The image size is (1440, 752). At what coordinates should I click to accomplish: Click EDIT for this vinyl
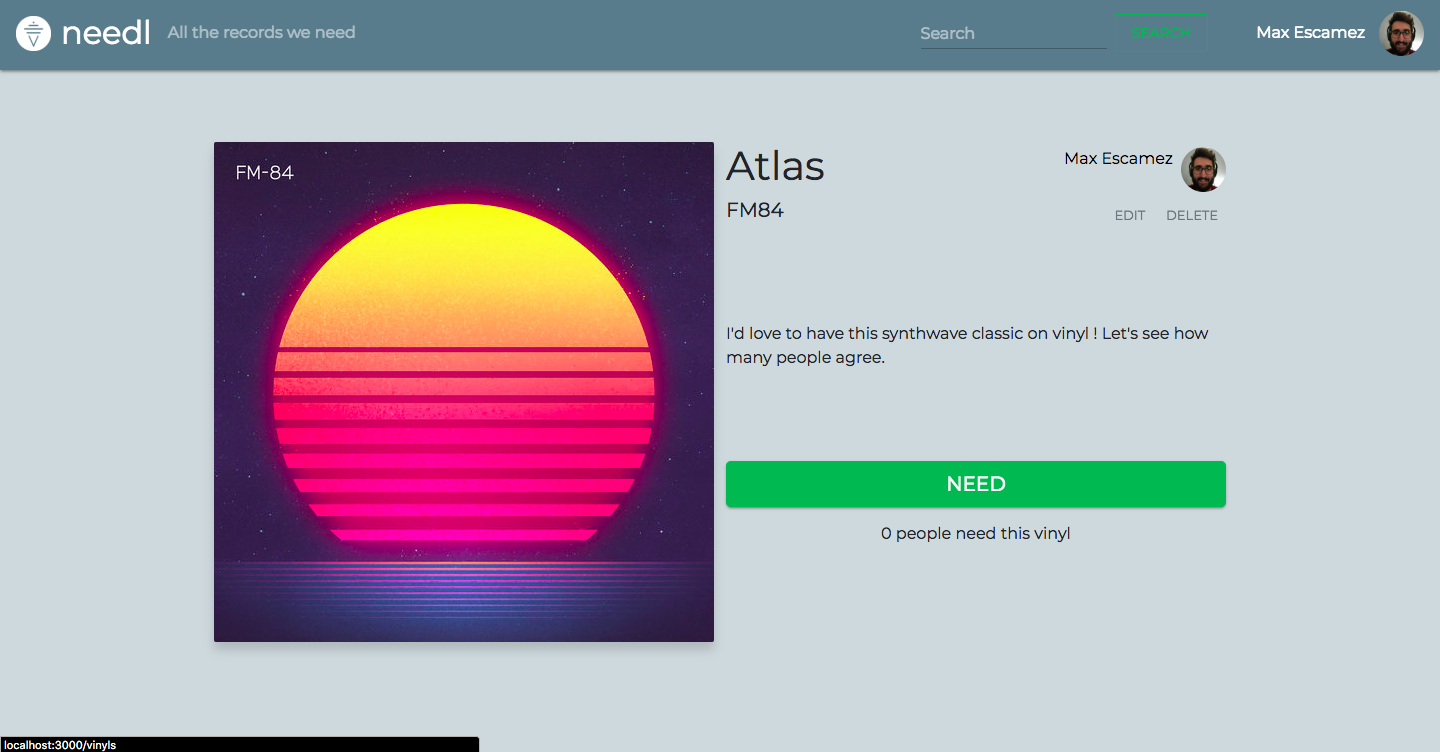(1130, 215)
